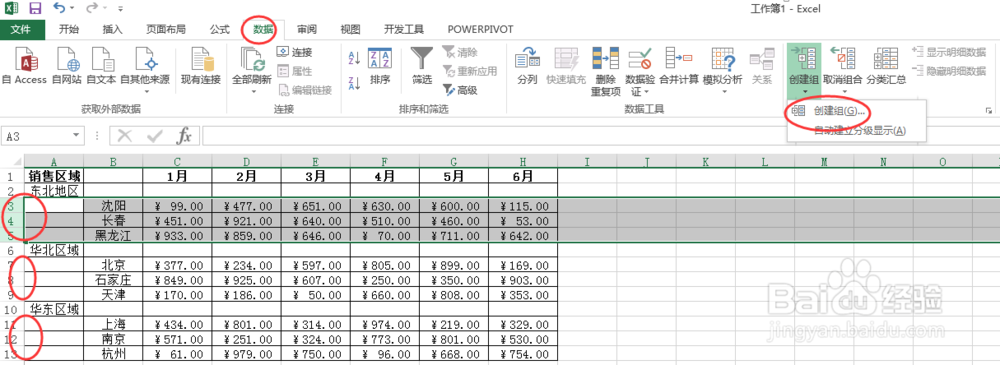Open 高级 advanced filter
Viewport: 1000px width, 365px height.
(460, 91)
